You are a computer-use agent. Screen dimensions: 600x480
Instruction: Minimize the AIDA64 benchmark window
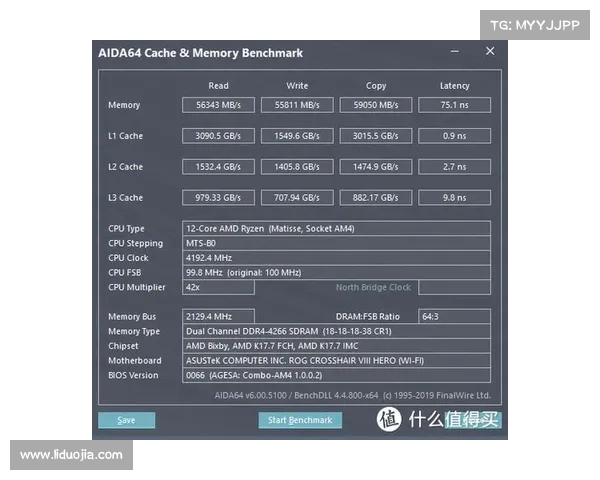(455, 51)
